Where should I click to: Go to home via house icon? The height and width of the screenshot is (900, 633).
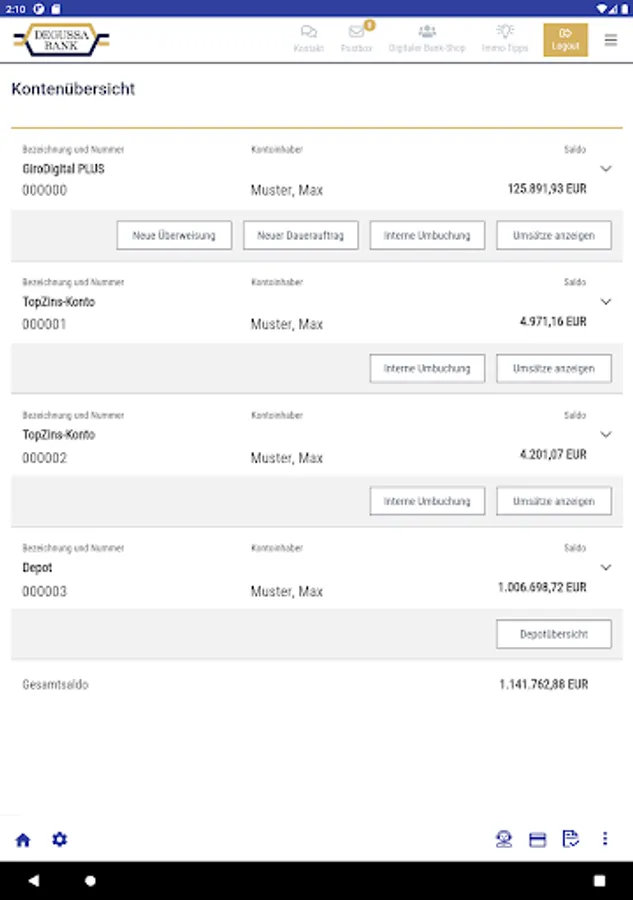pos(23,840)
